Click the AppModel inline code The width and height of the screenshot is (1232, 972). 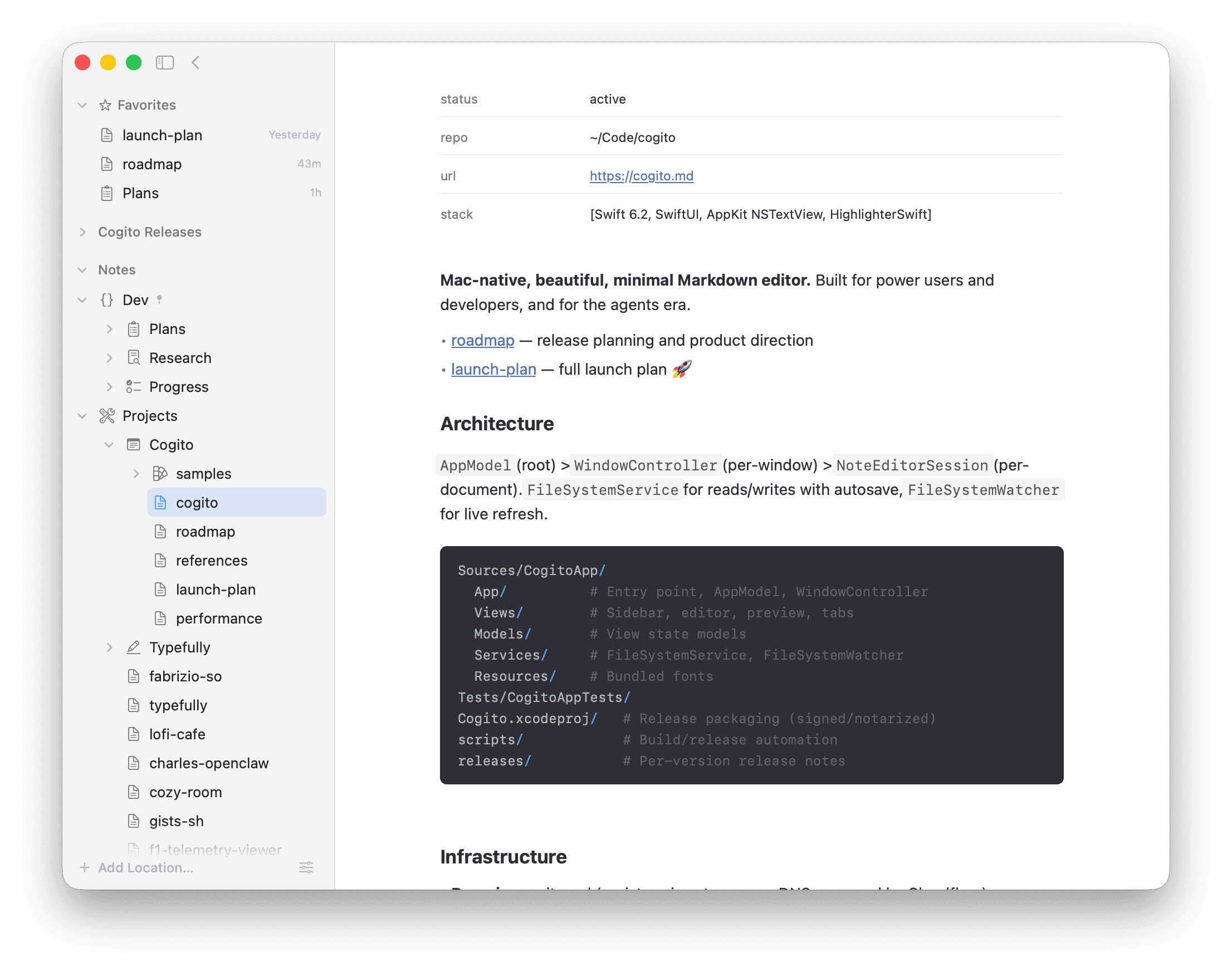(476, 466)
